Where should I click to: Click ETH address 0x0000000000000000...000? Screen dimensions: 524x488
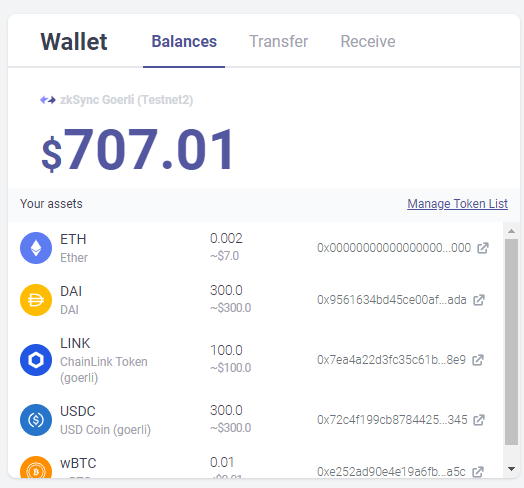[394, 248]
